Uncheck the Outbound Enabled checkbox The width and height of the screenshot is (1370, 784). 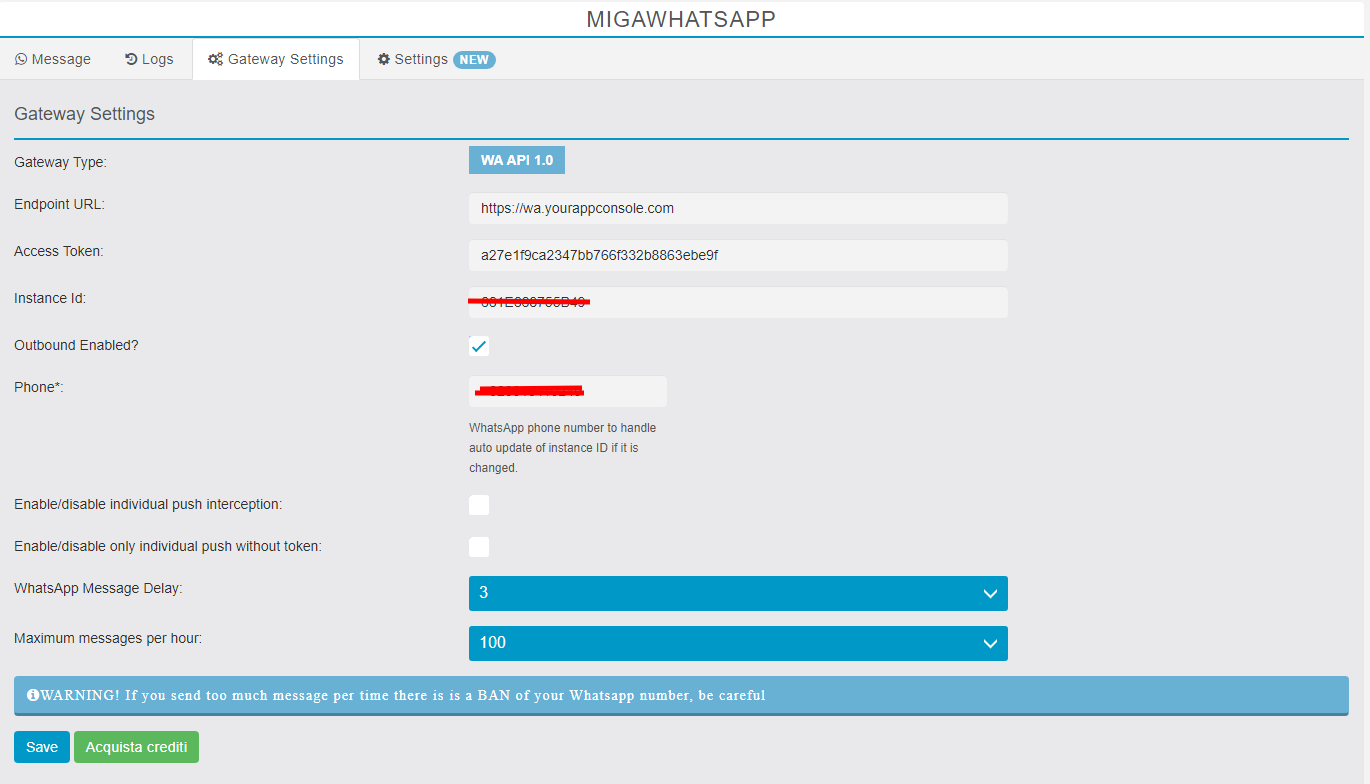tap(479, 346)
